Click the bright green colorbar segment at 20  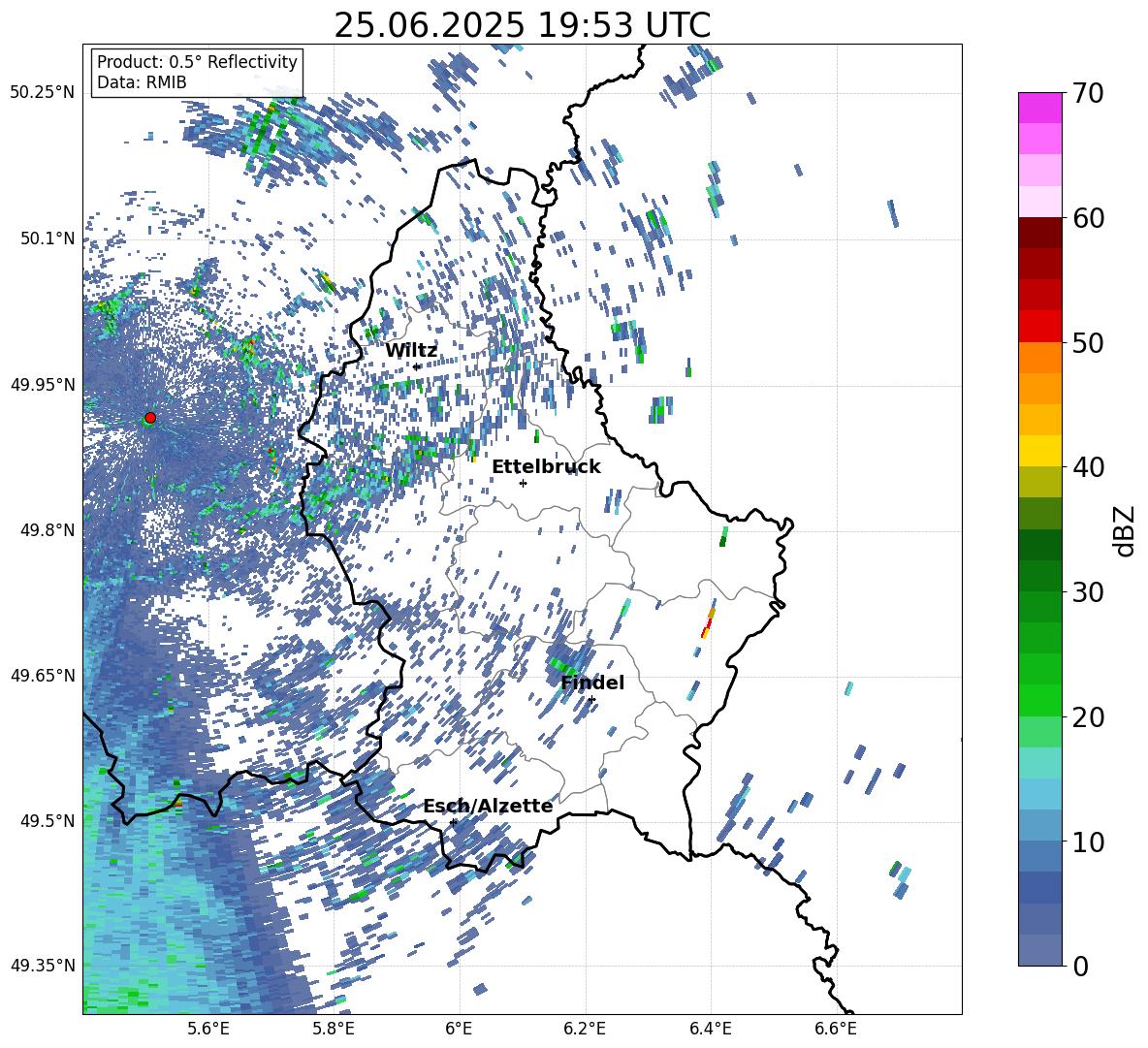[x=1039, y=700]
